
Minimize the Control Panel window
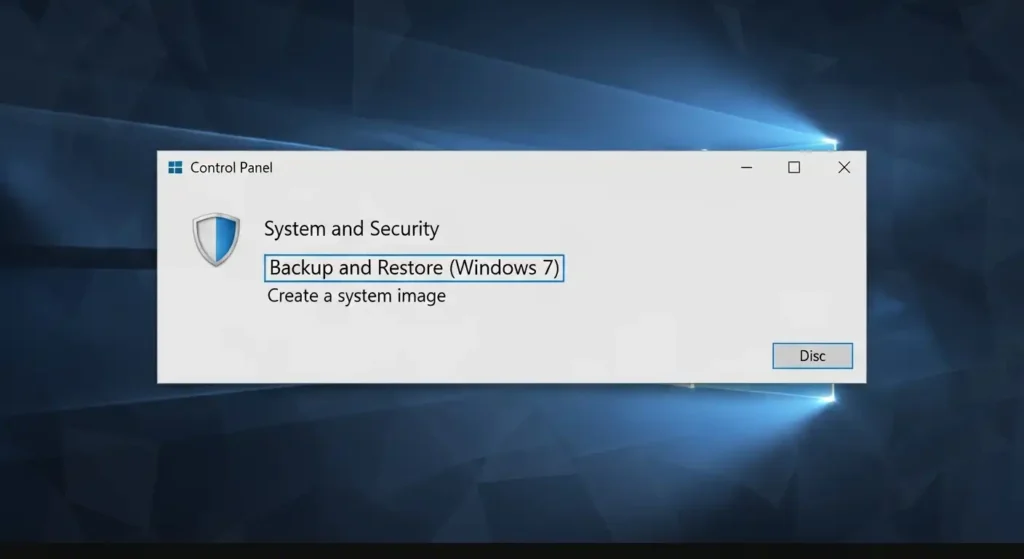click(x=746, y=168)
